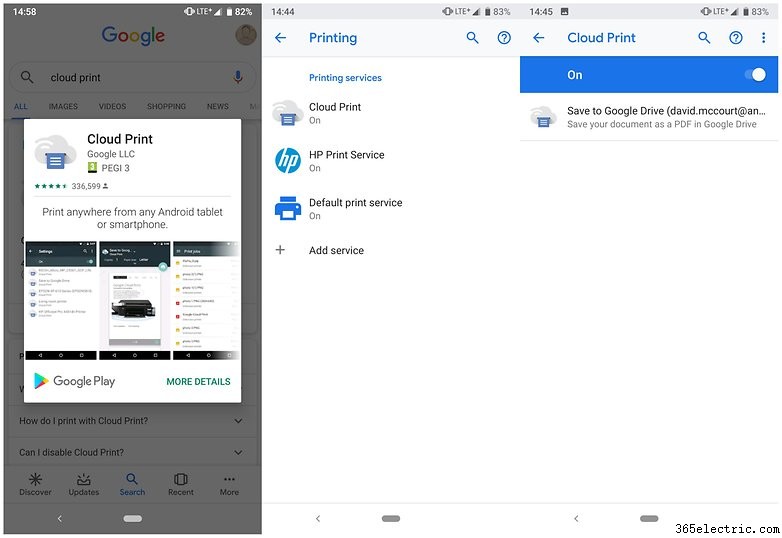Viewport: 782px width, 538px height.
Task: Open the Google account profile avatar
Action: [246, 35]
